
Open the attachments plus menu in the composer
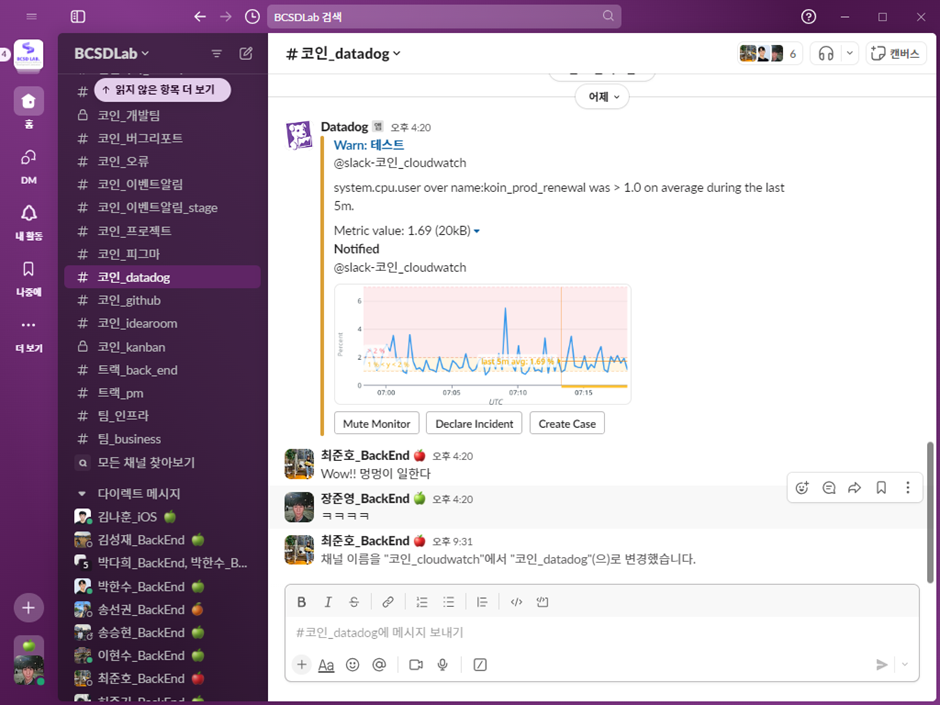301,664
